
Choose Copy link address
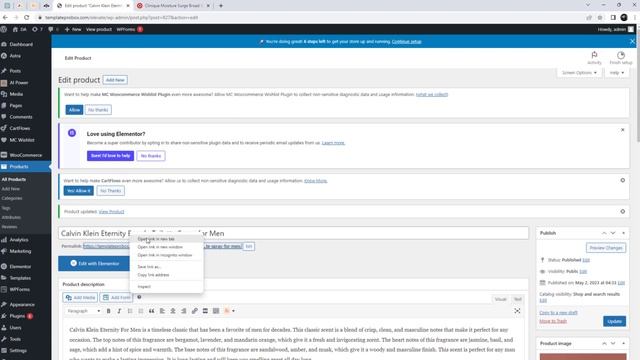coord(167,275)
